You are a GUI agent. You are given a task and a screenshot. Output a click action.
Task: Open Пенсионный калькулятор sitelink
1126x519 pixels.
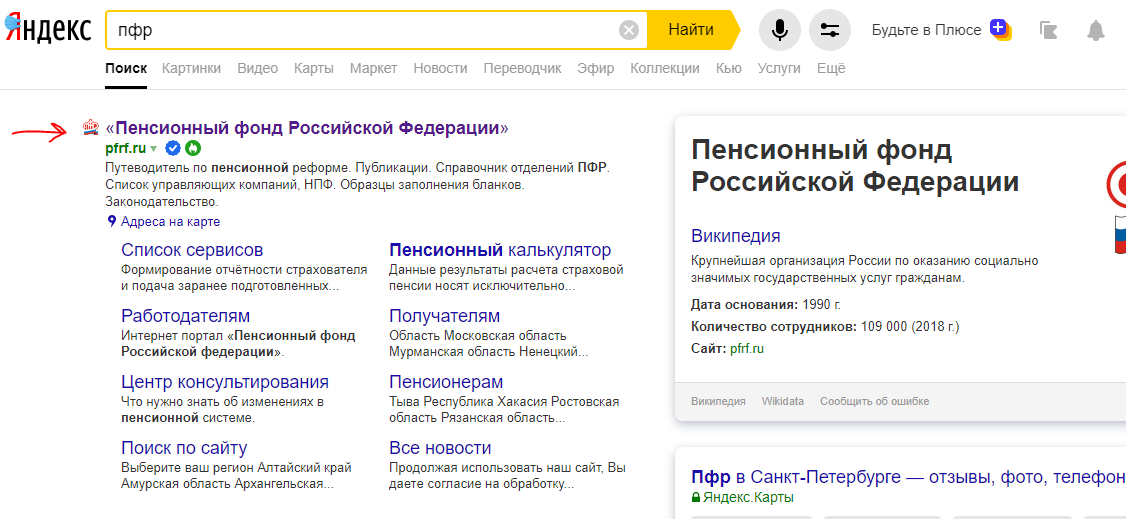pos(500,250)
